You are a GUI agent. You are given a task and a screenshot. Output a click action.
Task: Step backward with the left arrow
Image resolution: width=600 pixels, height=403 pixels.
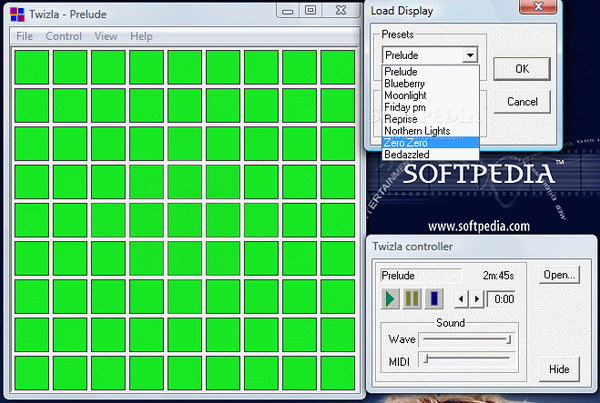point(461,299)
